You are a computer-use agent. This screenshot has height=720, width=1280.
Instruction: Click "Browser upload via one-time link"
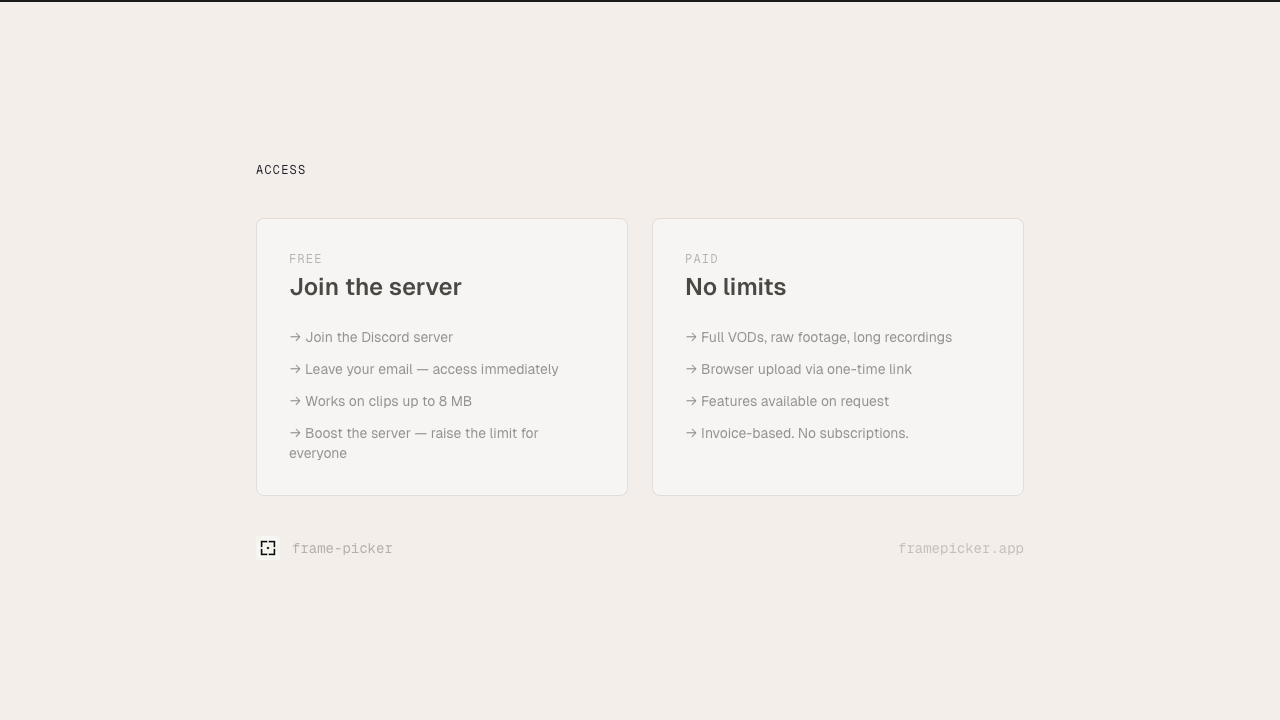(x=798, y=369)
